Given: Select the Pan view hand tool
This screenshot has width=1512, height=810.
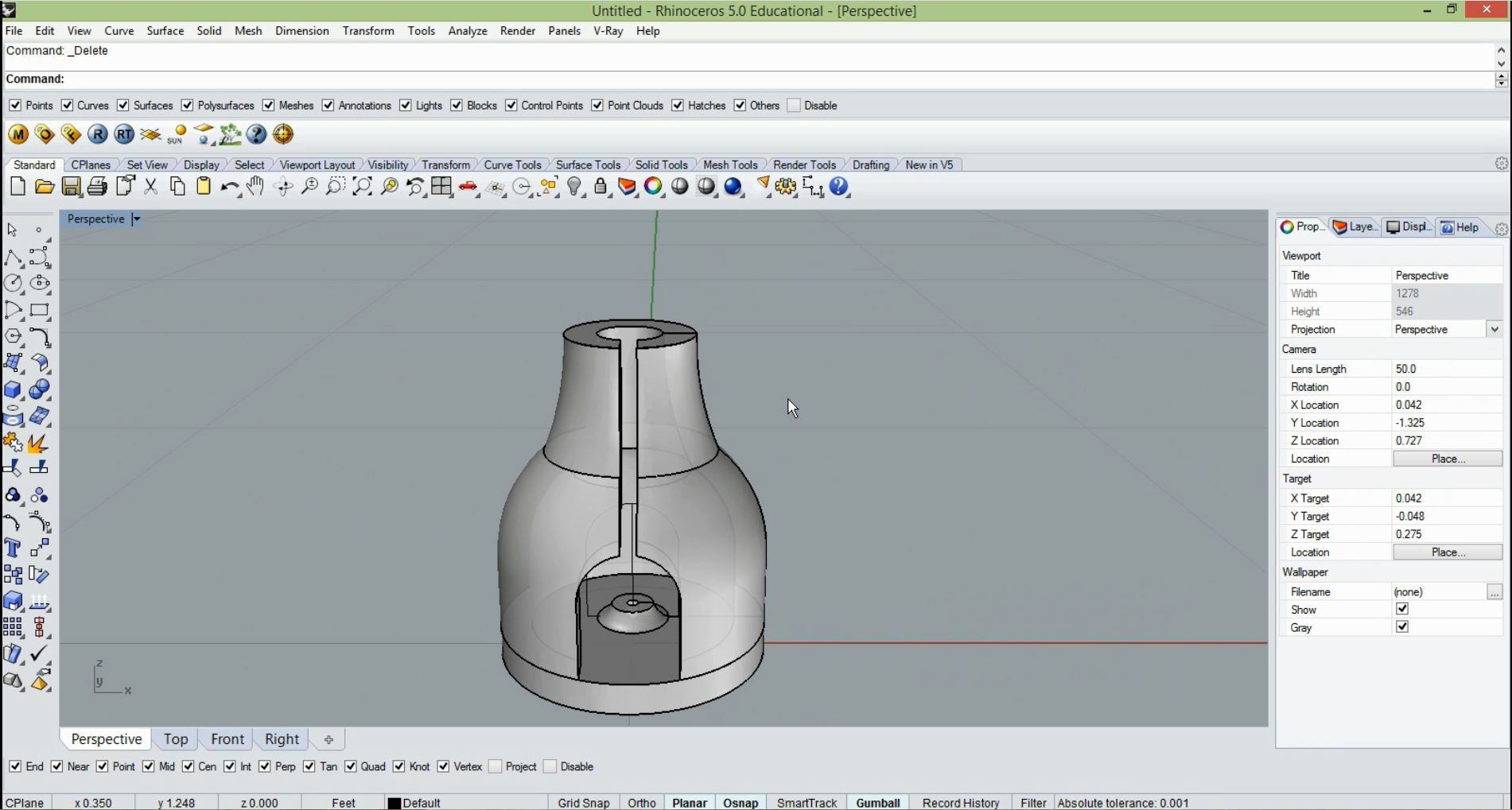Looking at the screenshot, I should tap(255, 187).
